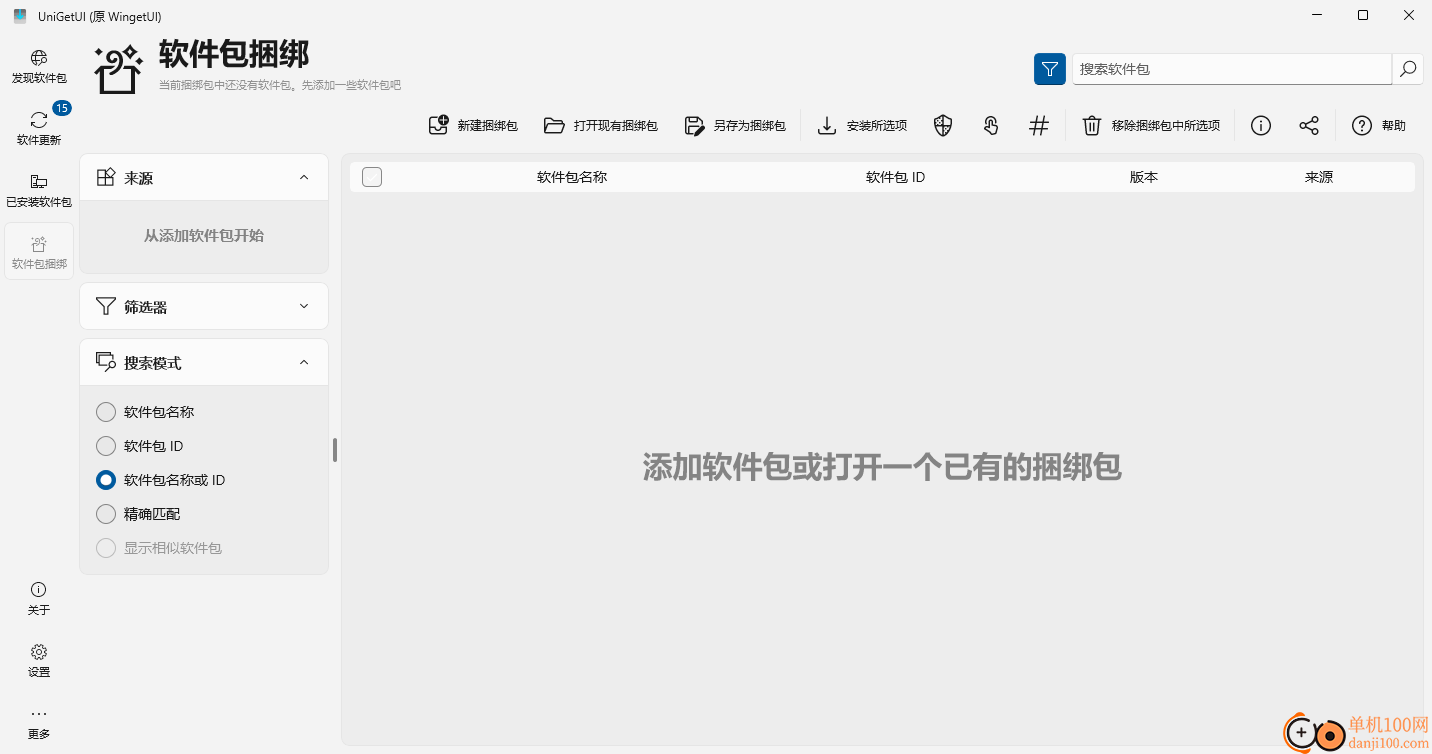This screenshot has width=1432, height=754.
Task: Open 已安装软件包 installed packages page
Action: [39, 190]
